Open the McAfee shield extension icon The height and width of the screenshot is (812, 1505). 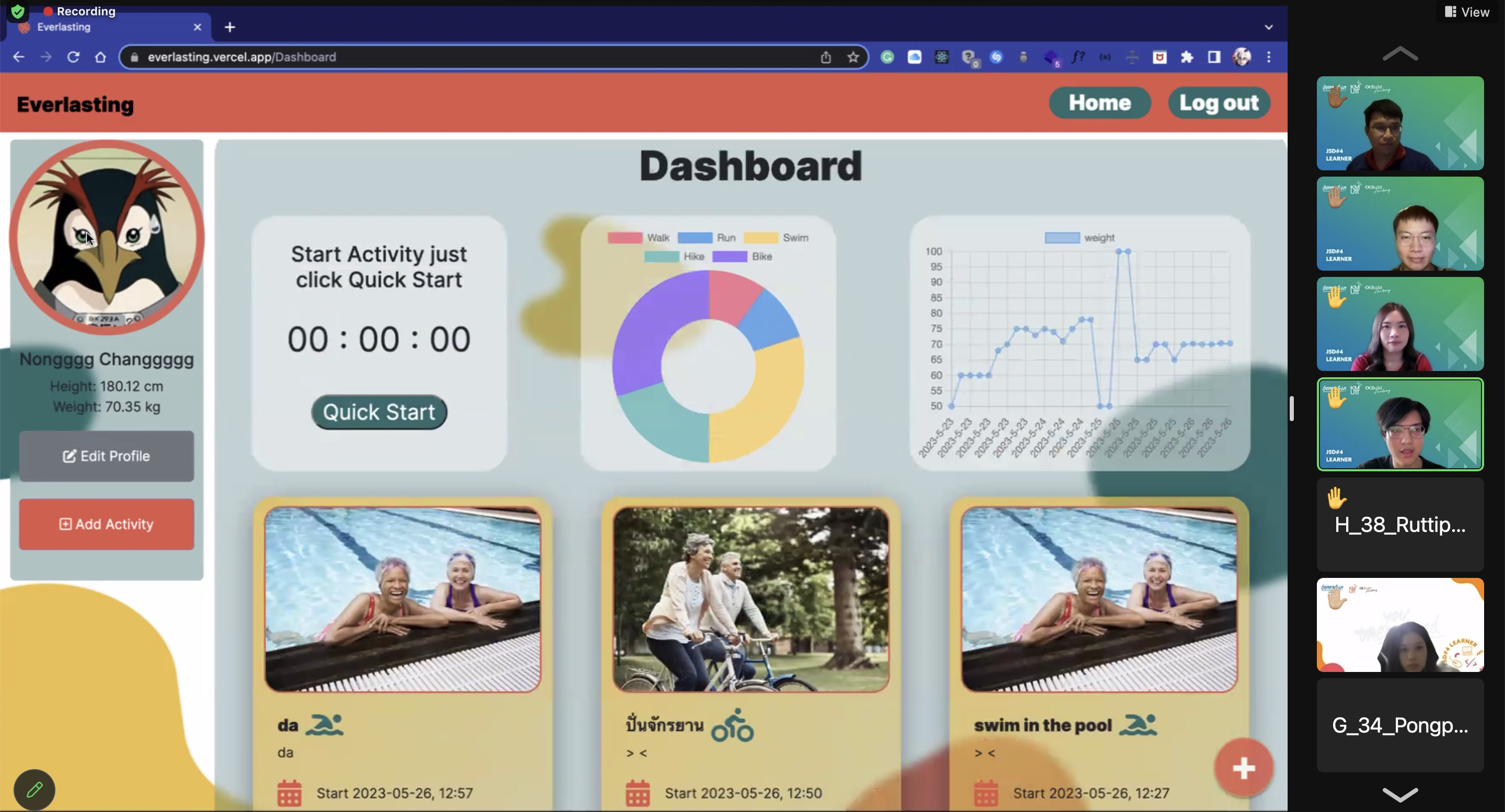pos(1160,56)
